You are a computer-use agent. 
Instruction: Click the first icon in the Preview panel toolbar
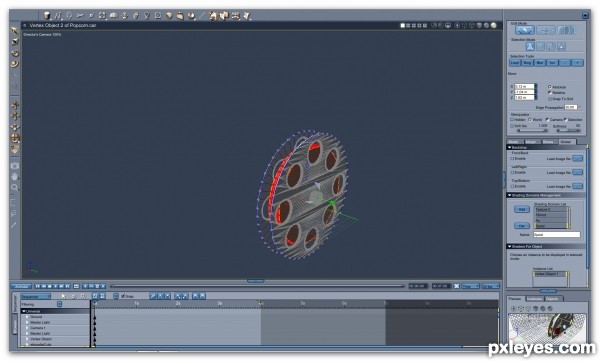point(514,309)
